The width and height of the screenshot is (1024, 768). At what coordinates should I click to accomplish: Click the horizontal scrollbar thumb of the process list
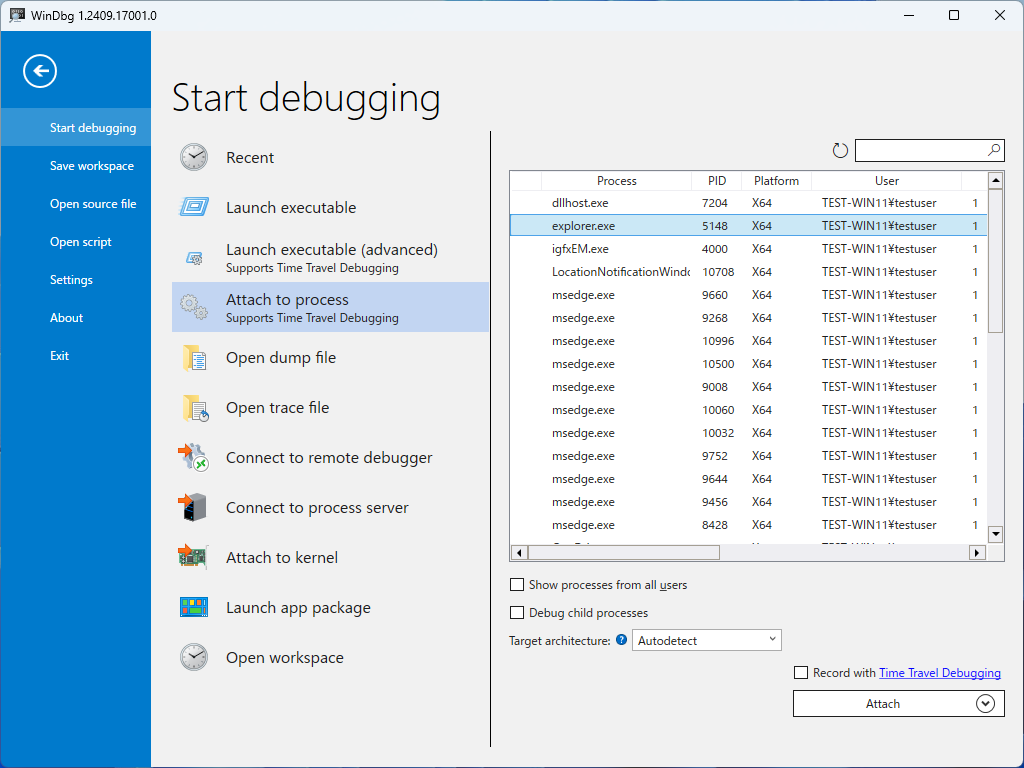coord(624,552)
